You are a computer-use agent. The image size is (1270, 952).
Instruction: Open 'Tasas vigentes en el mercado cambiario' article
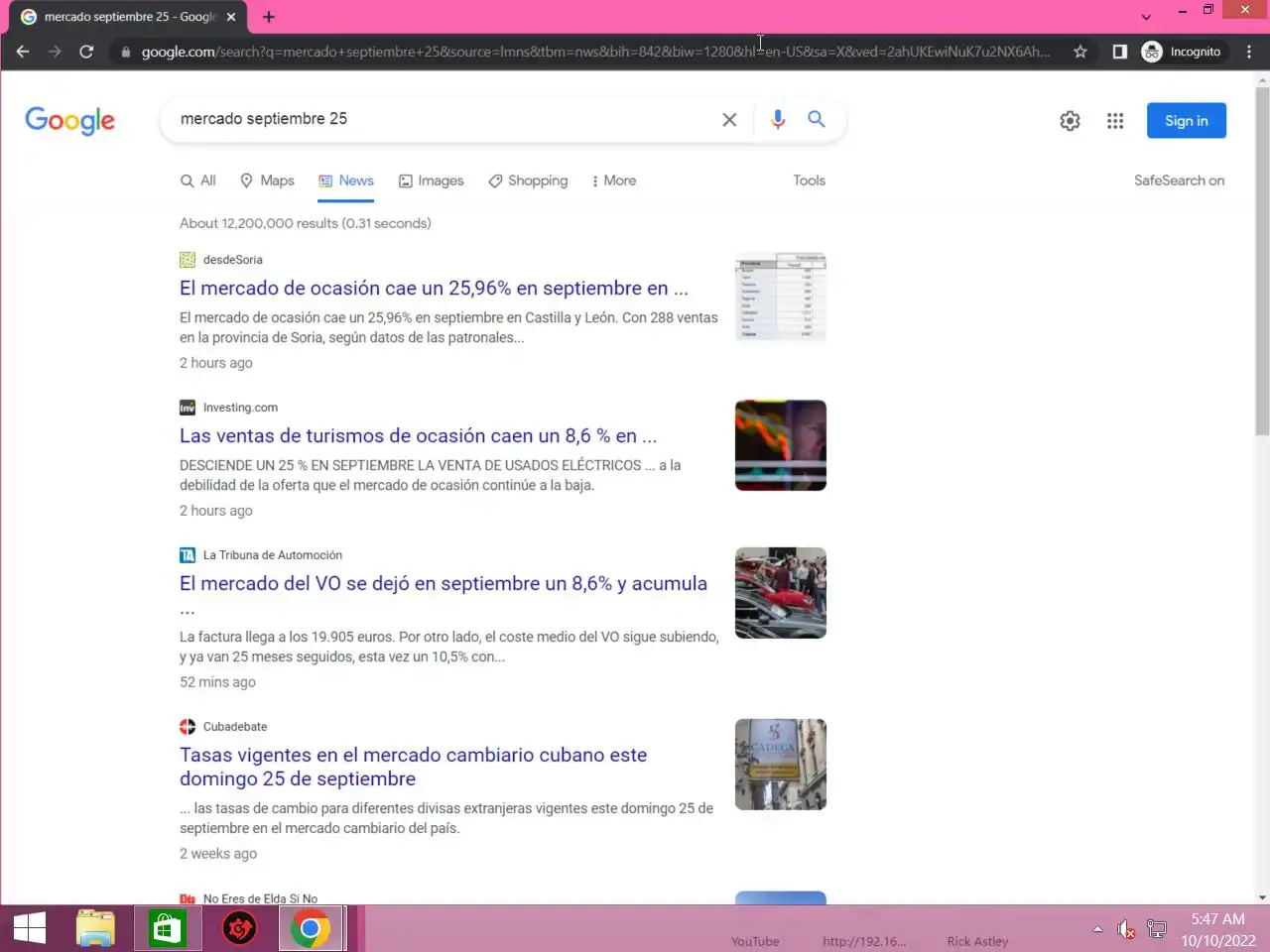[x=413, y=767]
